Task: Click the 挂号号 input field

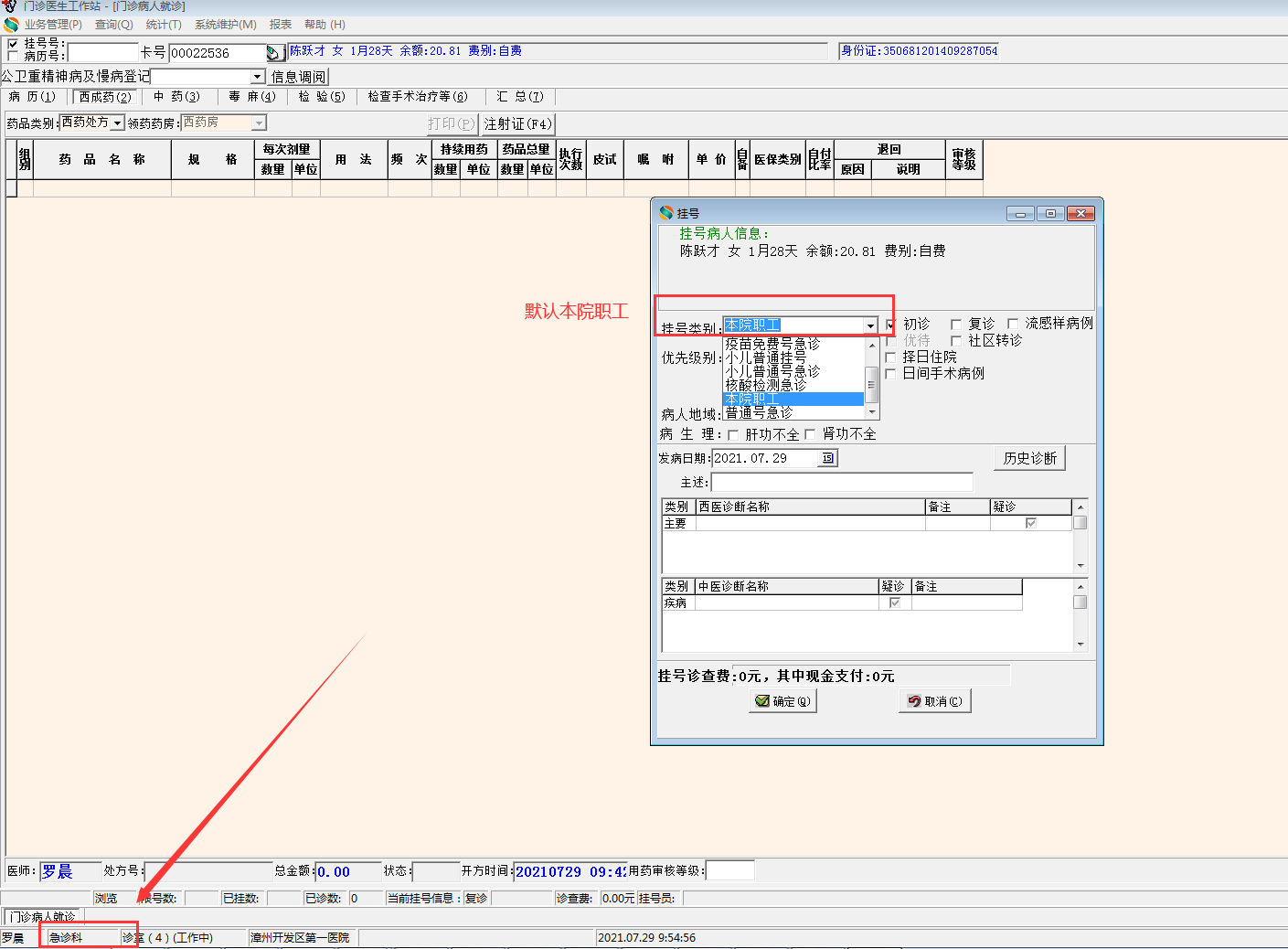Action: click(102, 53)
